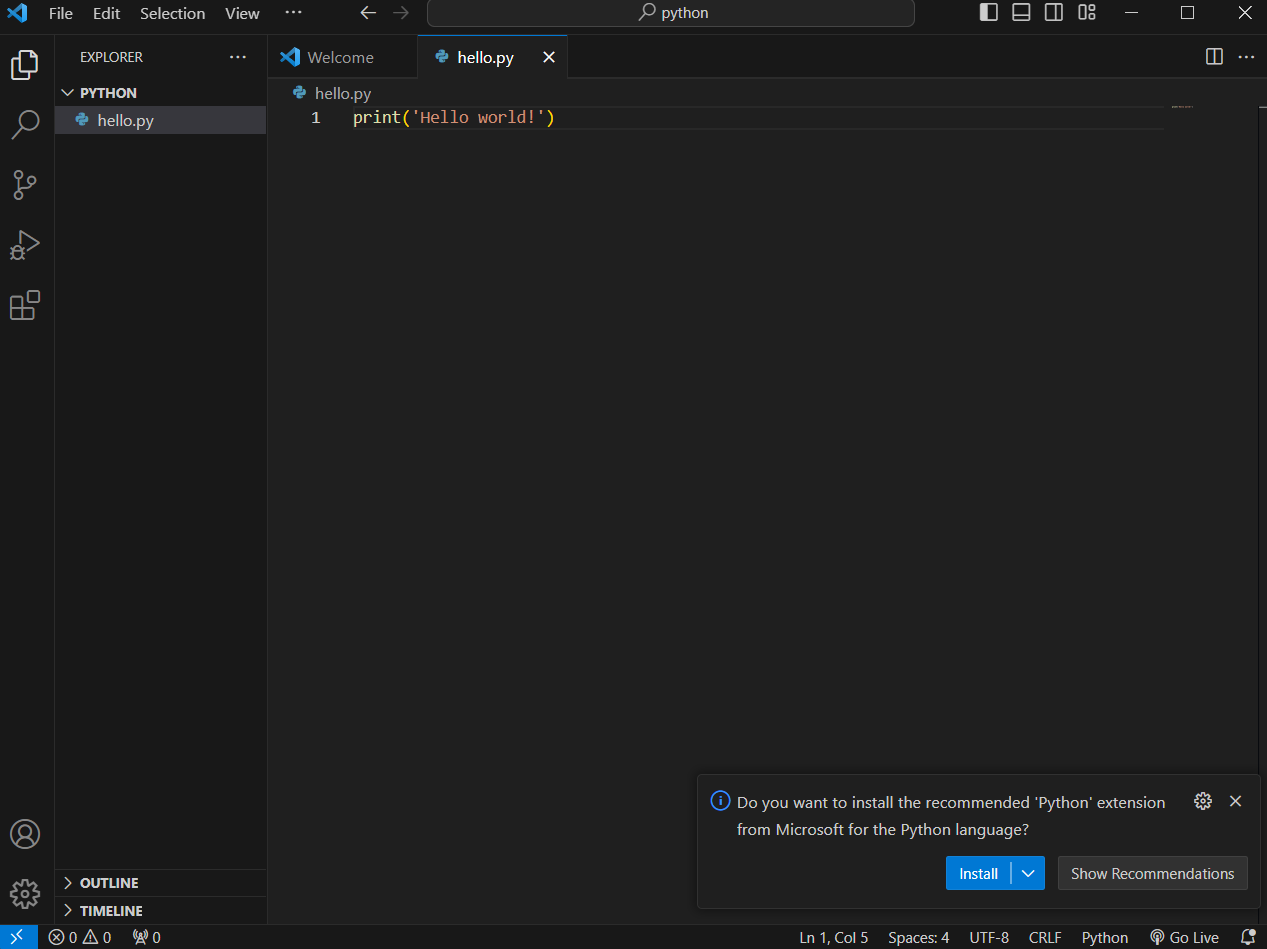
Task: Open the Extensions view
Action: click(x=25, y=305)
